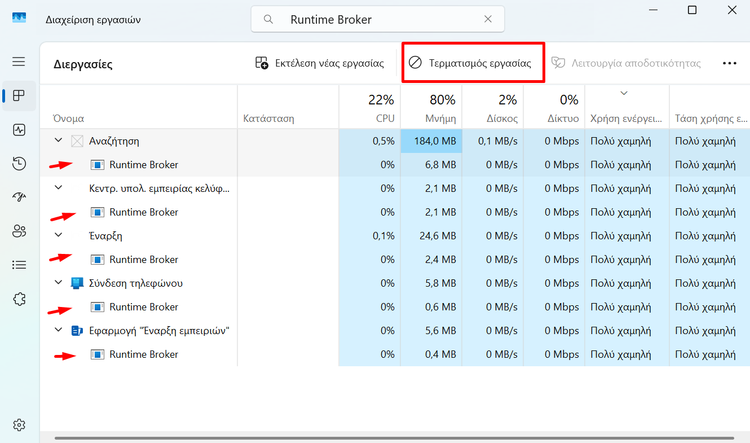Sort by Τάση χρήσης ε... column header
750x443 pixels.
[710, 107]
